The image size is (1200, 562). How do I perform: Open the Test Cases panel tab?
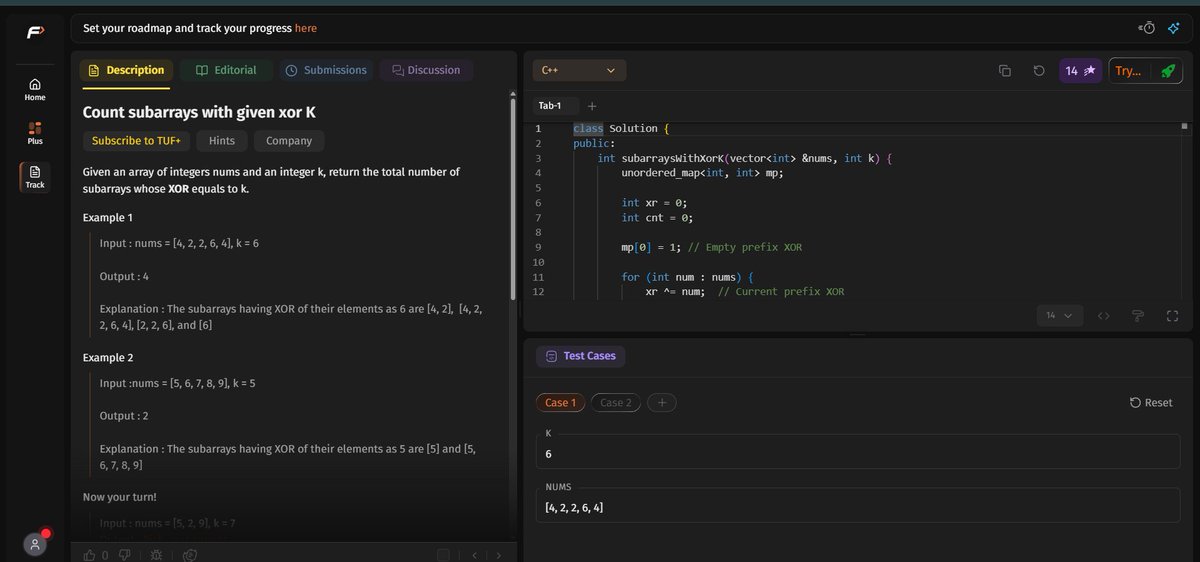pos(581,356)
